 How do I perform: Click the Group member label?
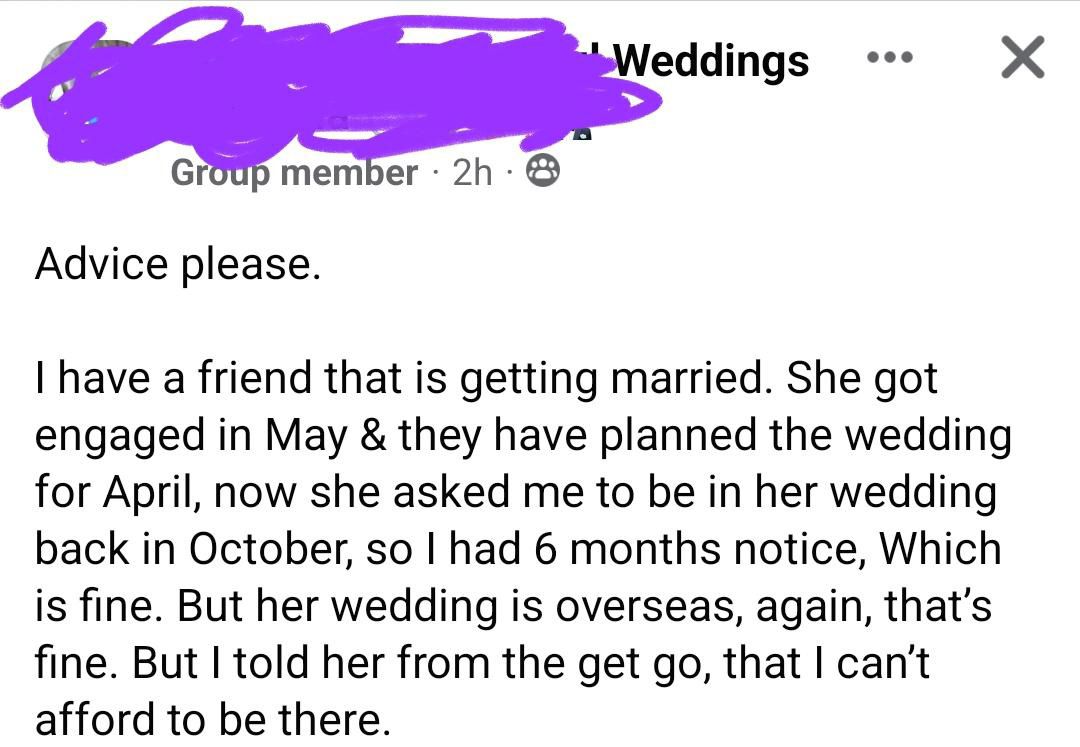click(x=294, y=173)
